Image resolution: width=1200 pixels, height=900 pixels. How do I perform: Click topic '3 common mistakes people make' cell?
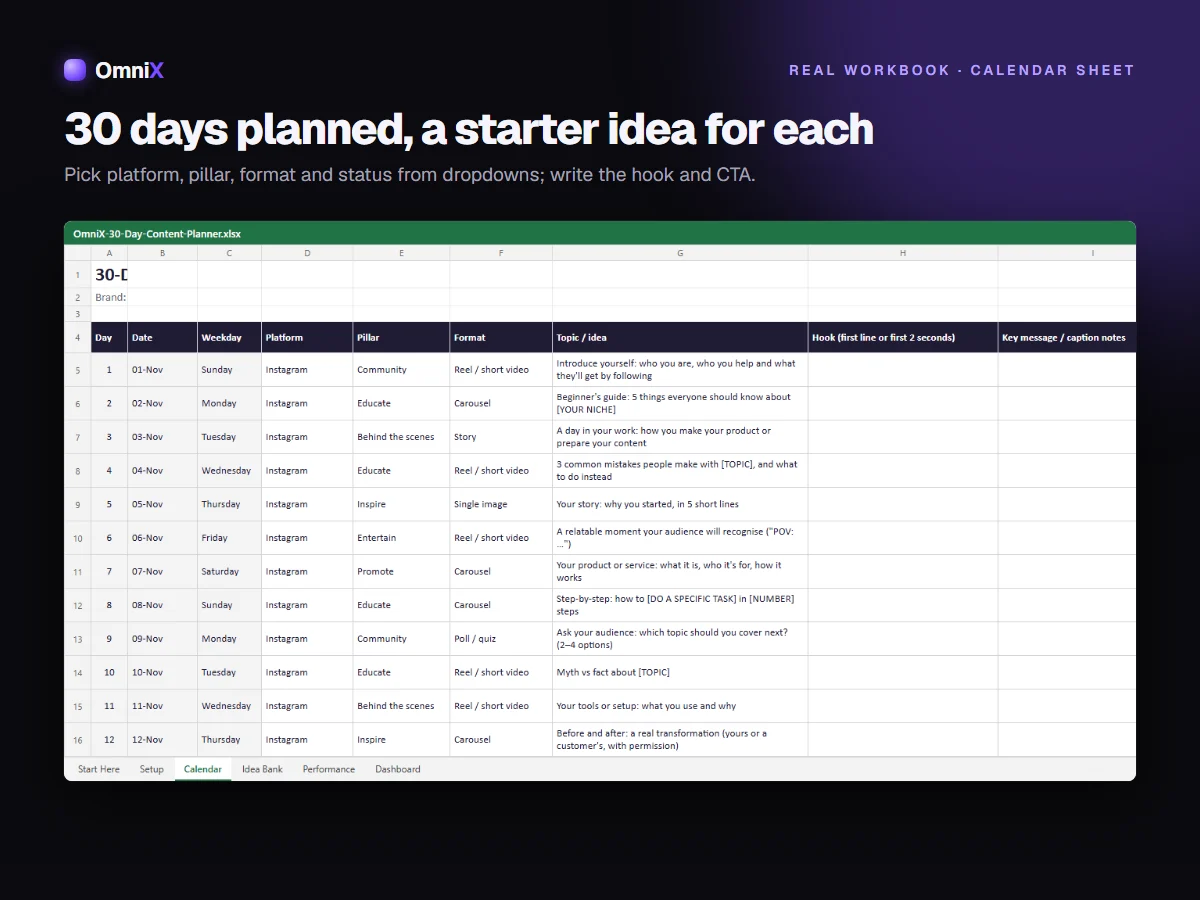coord(680,471)
